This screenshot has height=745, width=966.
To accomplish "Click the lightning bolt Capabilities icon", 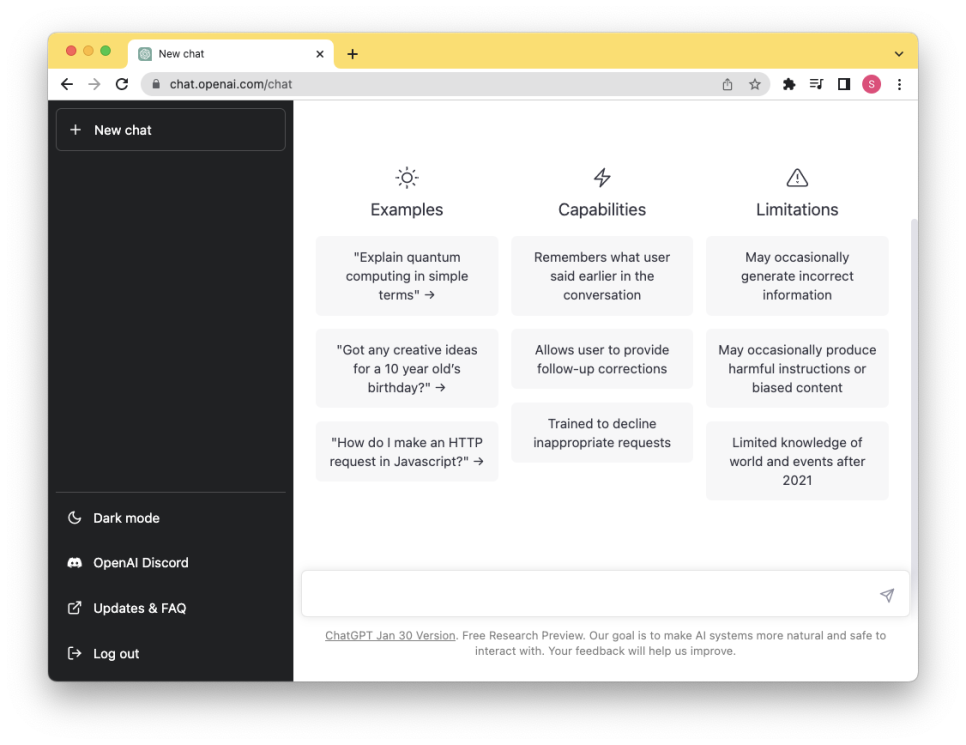I will click(x=602, y=178).
